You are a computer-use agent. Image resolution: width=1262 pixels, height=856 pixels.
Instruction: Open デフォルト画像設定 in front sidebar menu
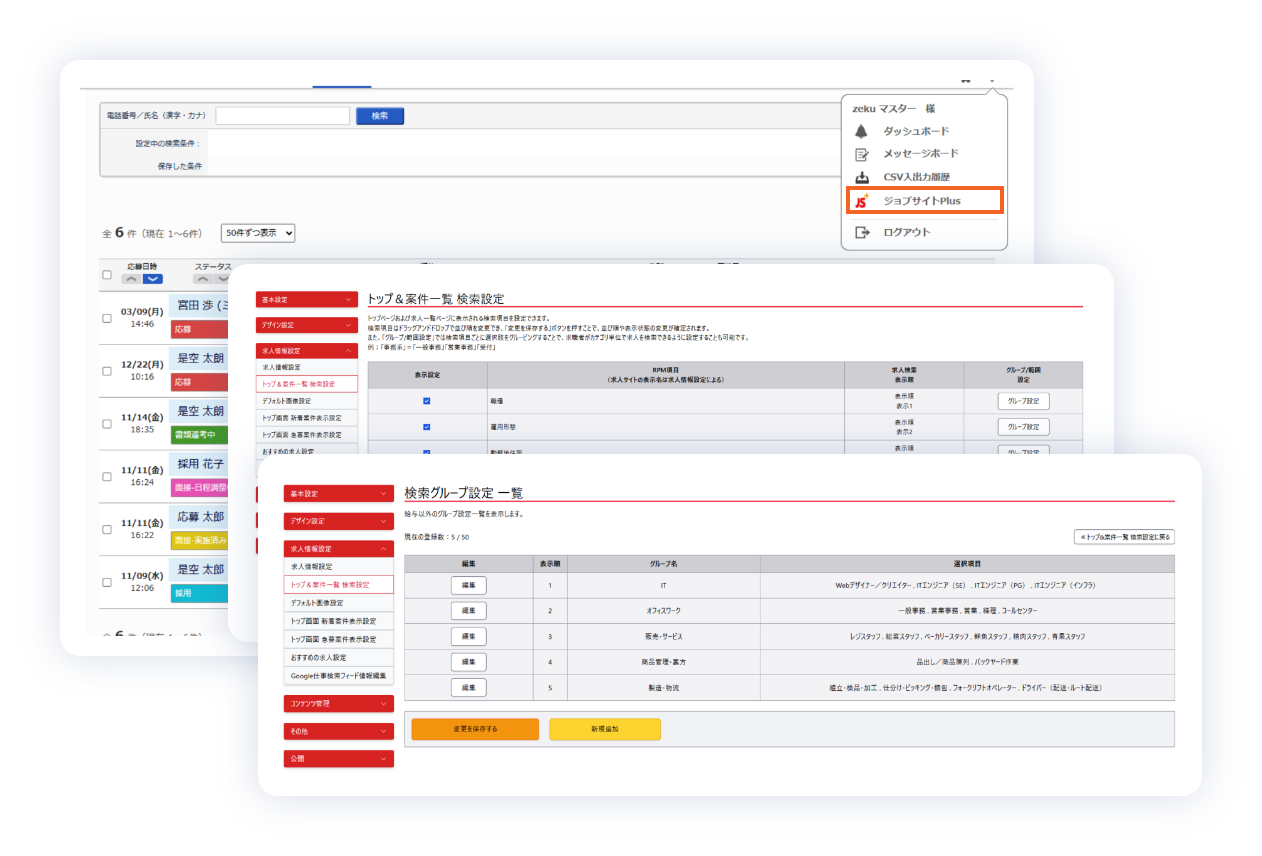(x=338, y=603)
